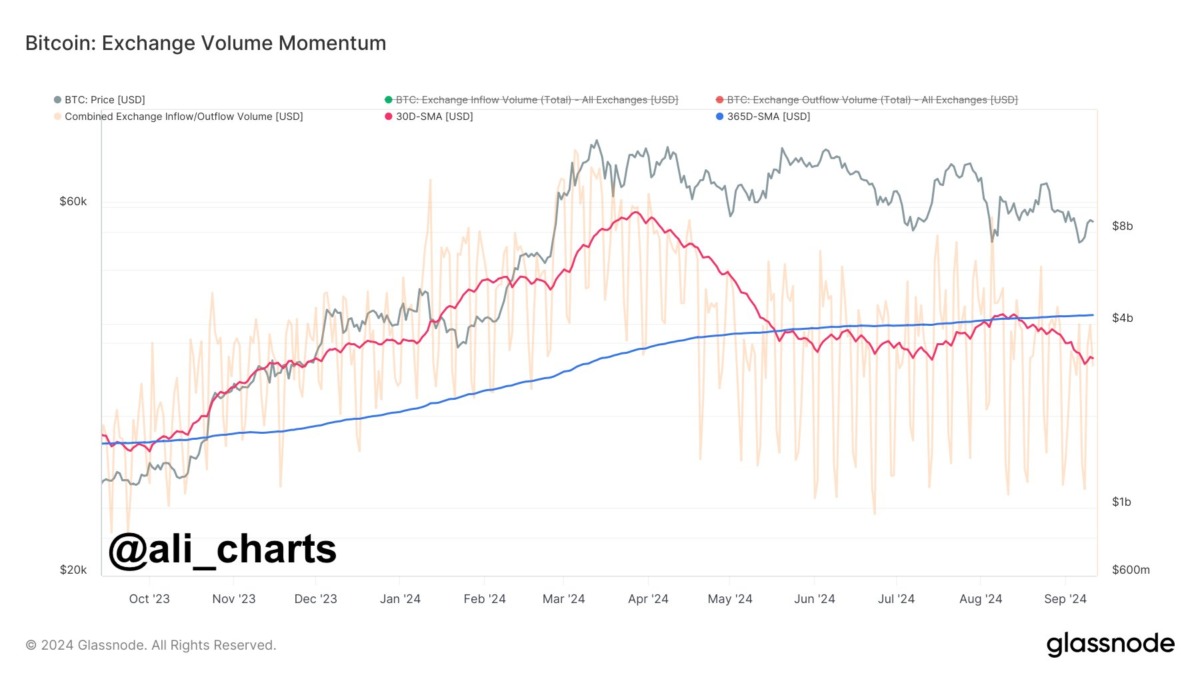Image resolution: width=1200 pixels, height=675 pixels.
Task: Enable the struck-through Exchange Outflow Volume series
Action: tap(872, 100)
